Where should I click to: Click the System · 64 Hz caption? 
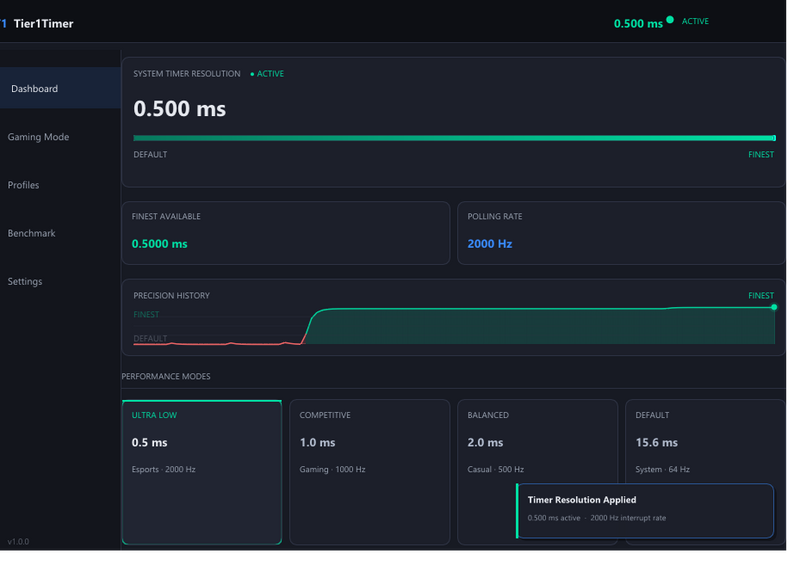pyautogui.click(x=662, y=469)
